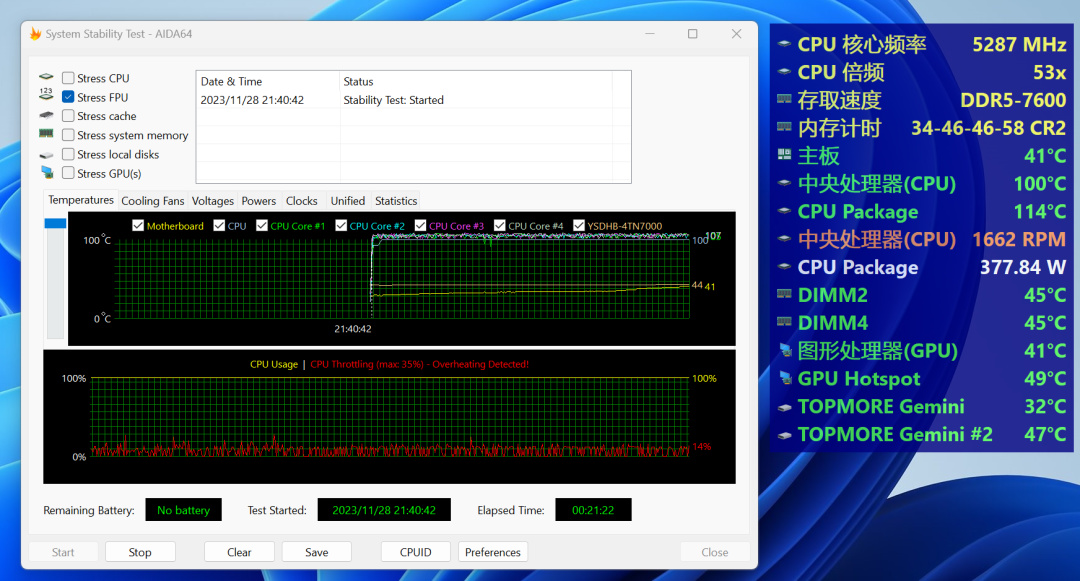This screenshot has height=581, width=1080.
Task: Switch to the Cooling Fans tab
Action: (153, 201)
